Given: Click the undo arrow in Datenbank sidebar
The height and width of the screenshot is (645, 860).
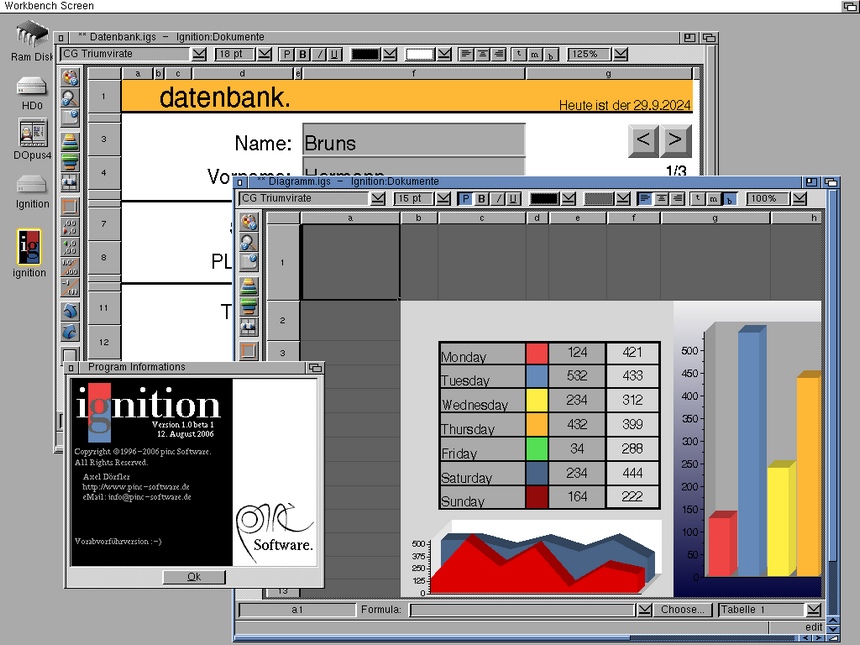Looking at the screenshot, I should click(x=70, y=312).
